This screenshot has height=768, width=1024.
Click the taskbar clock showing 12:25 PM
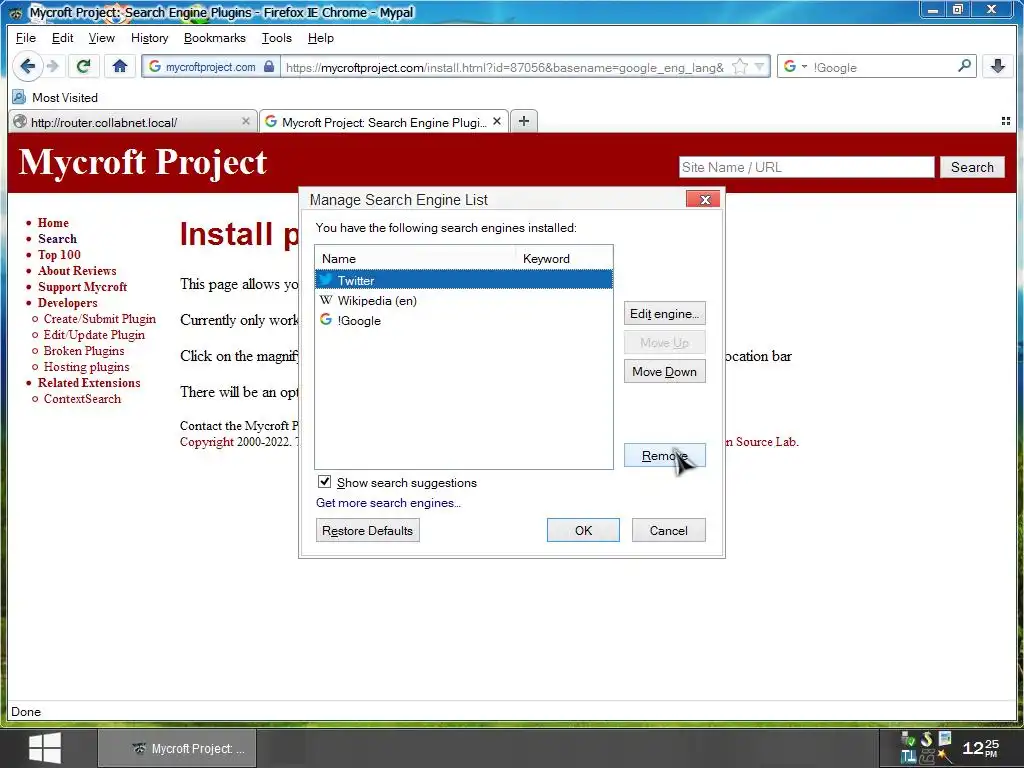click(981, 747)
